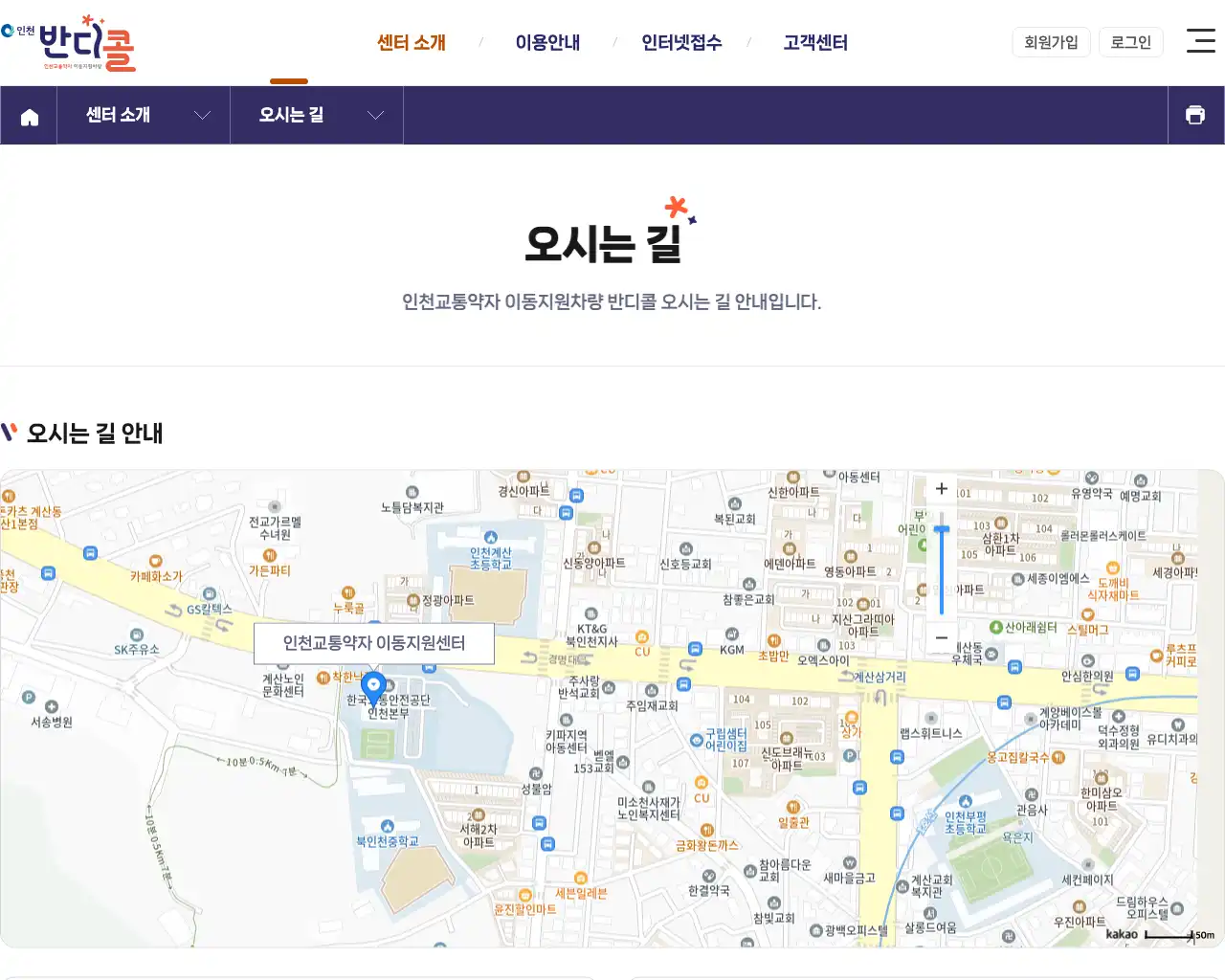
Task: Click 미소천사재가 노인복지센터 label
Action: [x=649, y=809]
